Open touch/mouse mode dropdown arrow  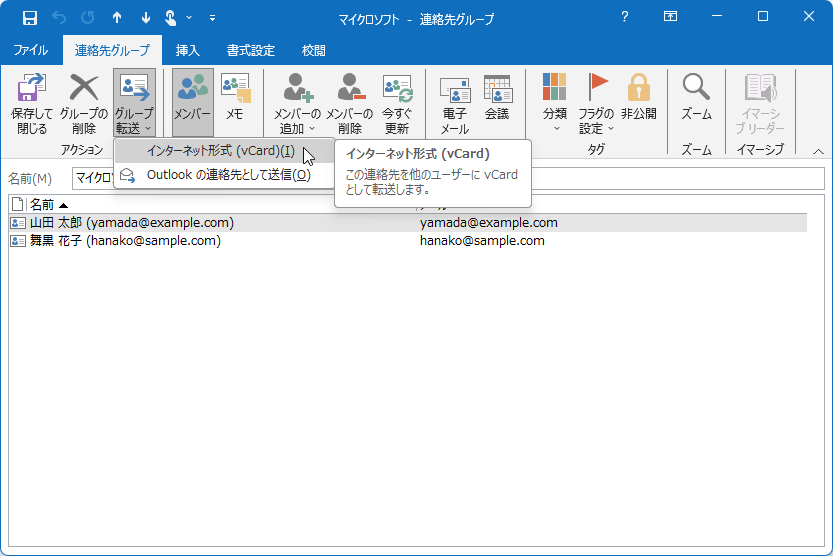189,18
